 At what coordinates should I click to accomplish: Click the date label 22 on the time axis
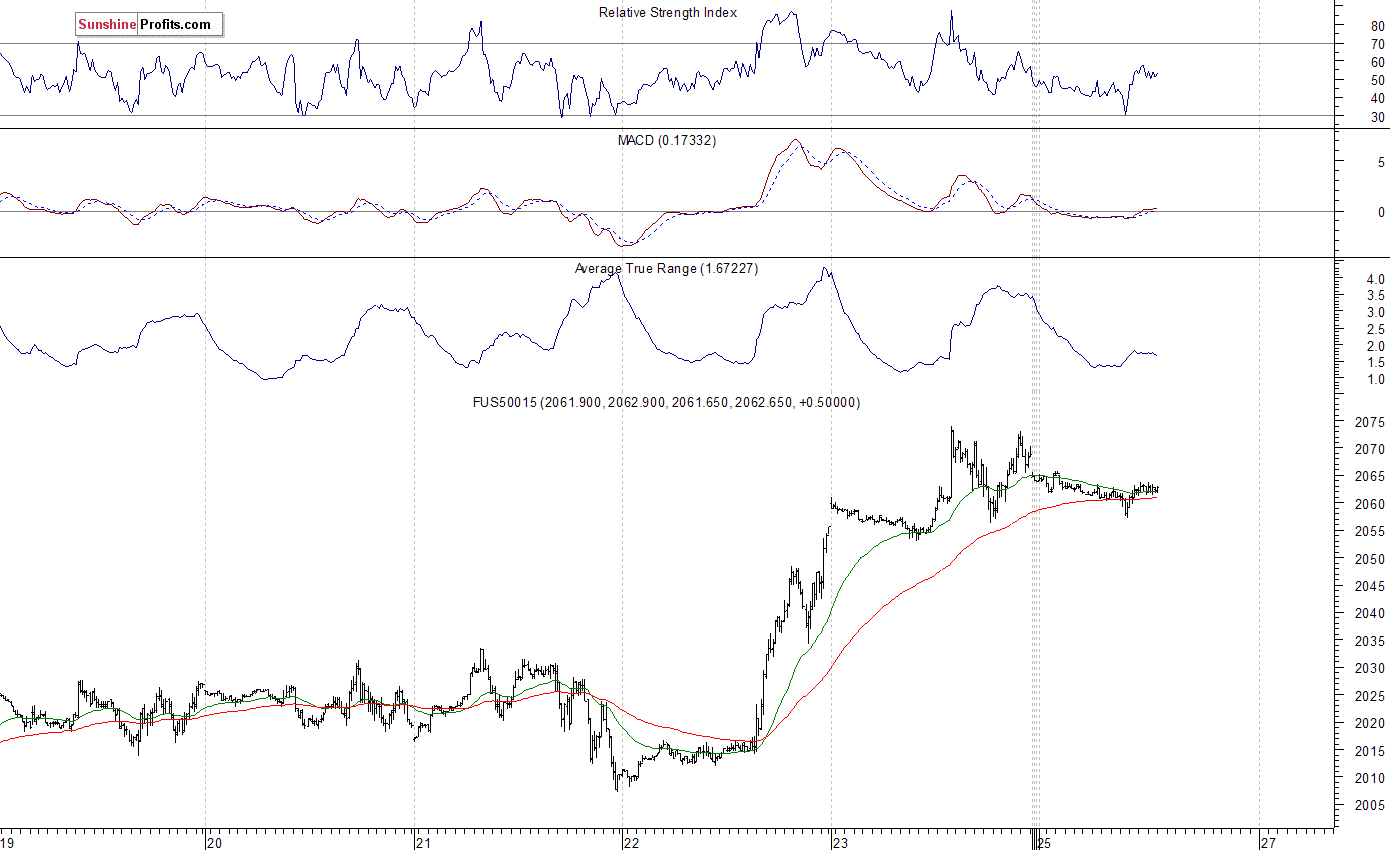pyautogui.click(x=631, y=842)
